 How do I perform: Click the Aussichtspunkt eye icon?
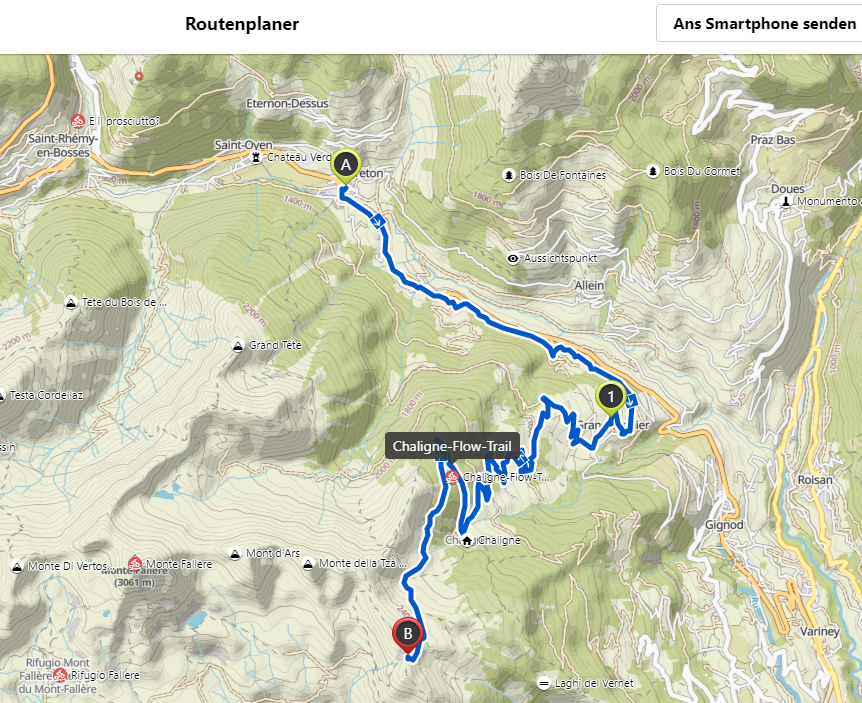click(512, 258)
